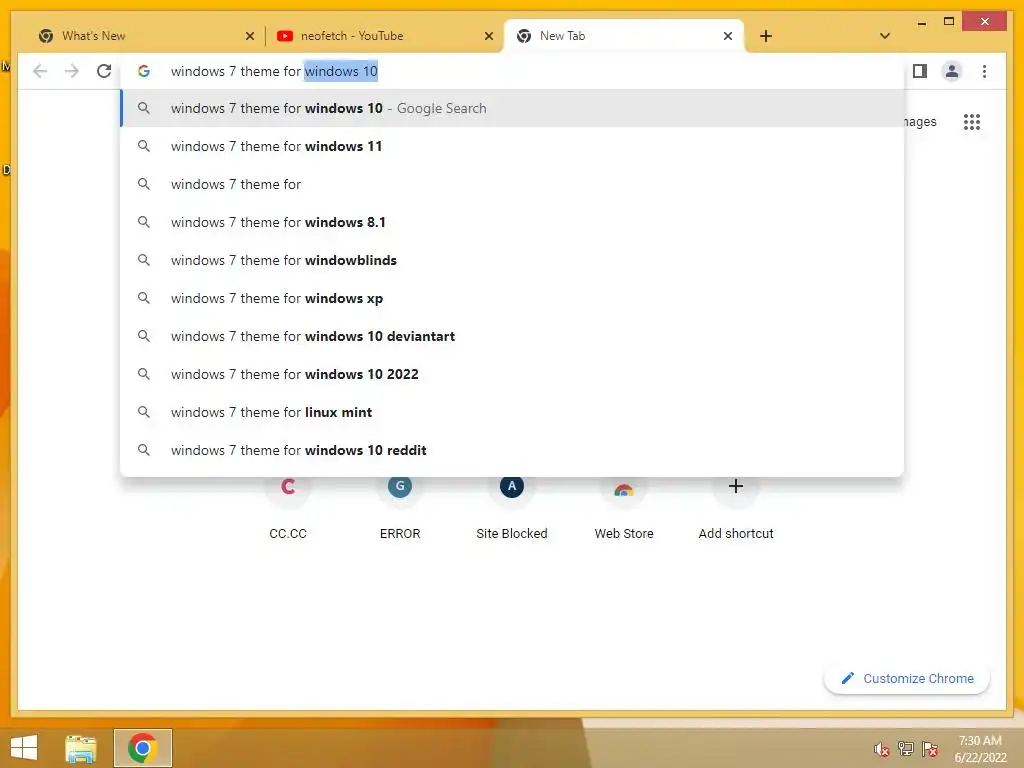This screenshot has height=768, width=1024.
Task: Click the magnifier icon beside the windows 10 reddit suggestion
Action: 144,450
